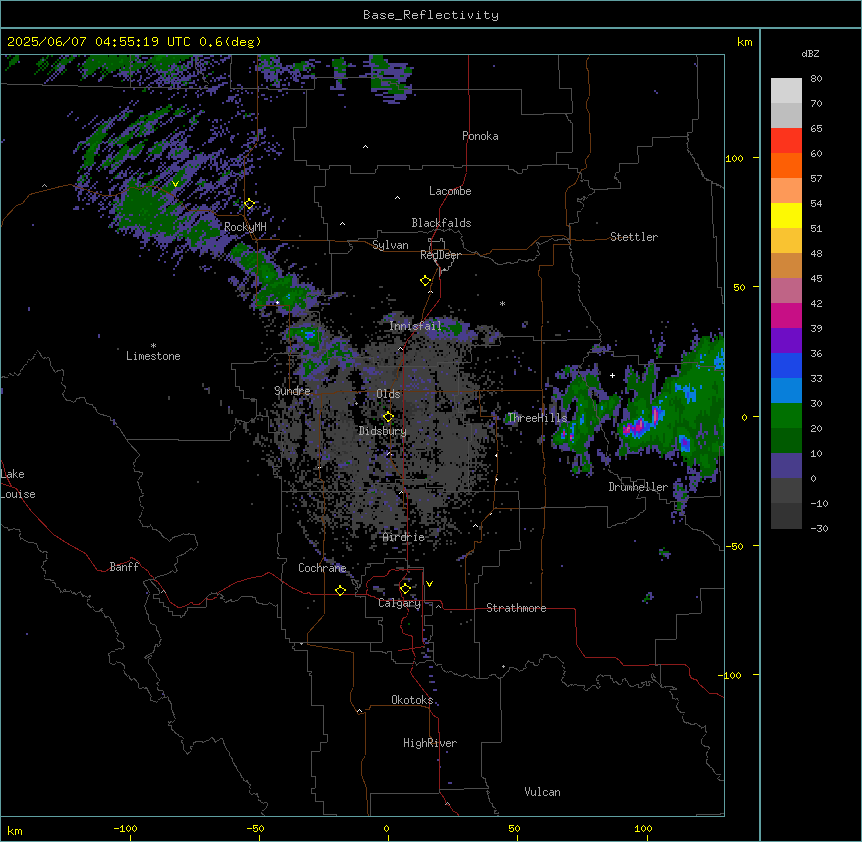Image resolution: width=862 pixels, height=842 pixels.
Task: Click the Sylvan label
Action: (390, 245)
